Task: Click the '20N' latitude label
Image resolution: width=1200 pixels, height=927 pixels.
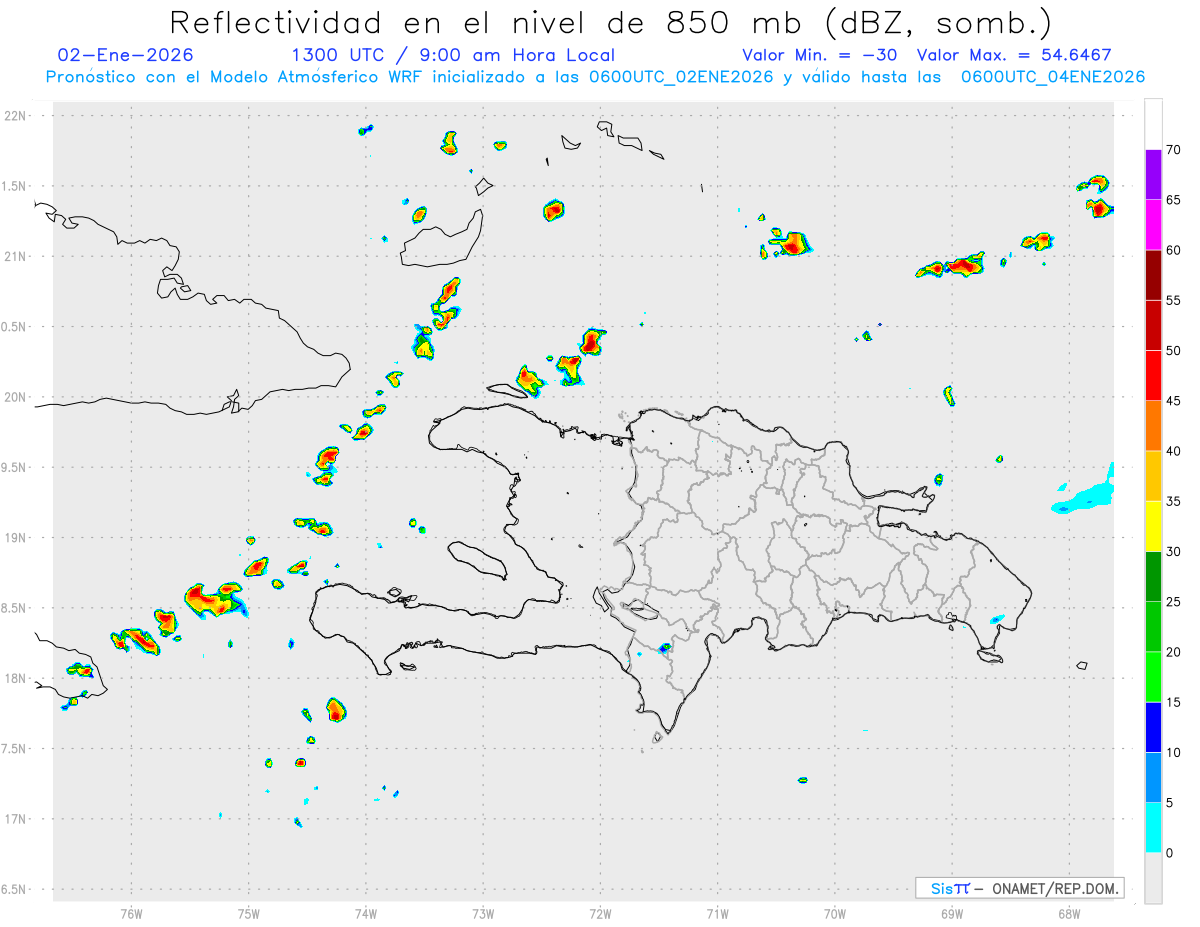Action: (17, 397)
